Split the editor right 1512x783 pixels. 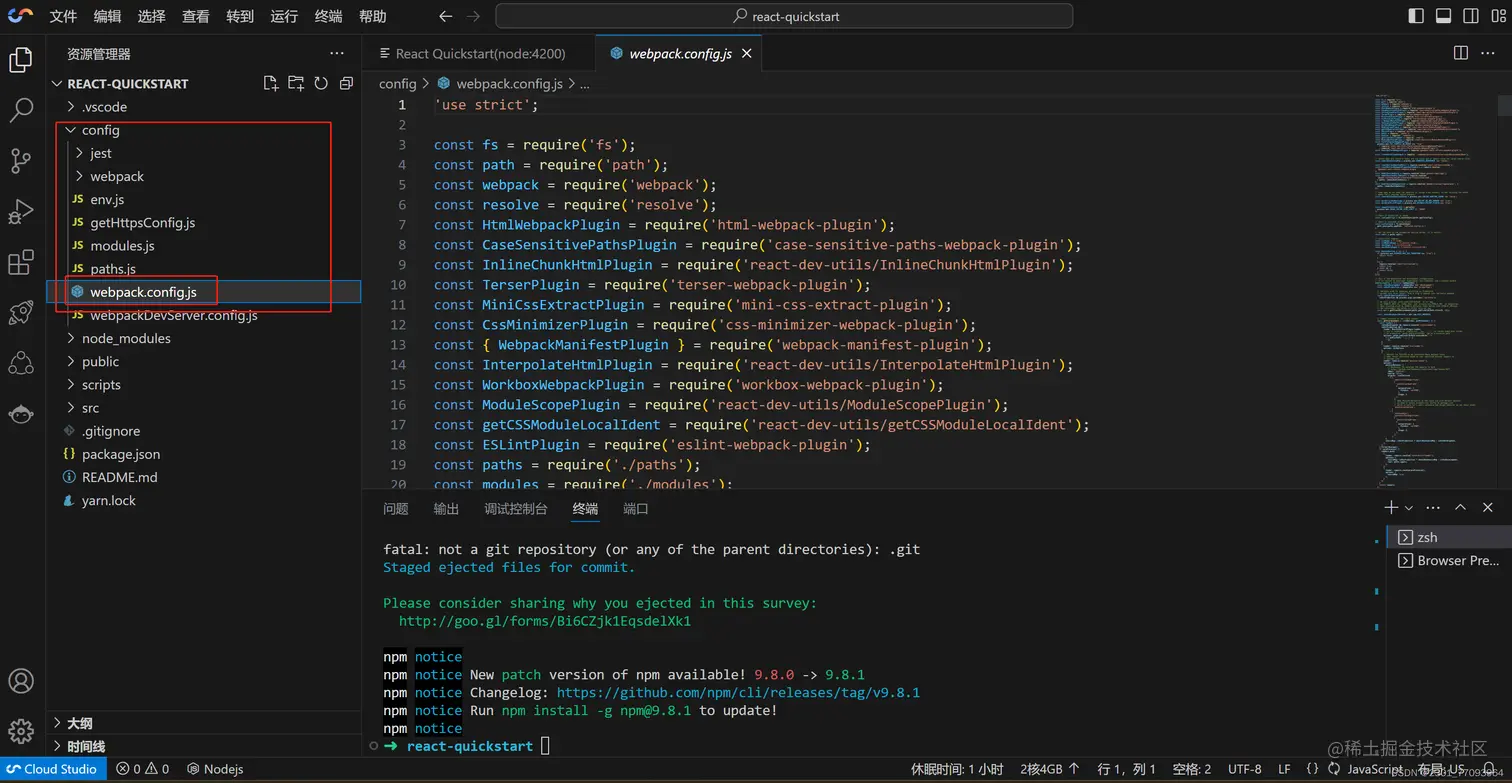pos(1461,53)
